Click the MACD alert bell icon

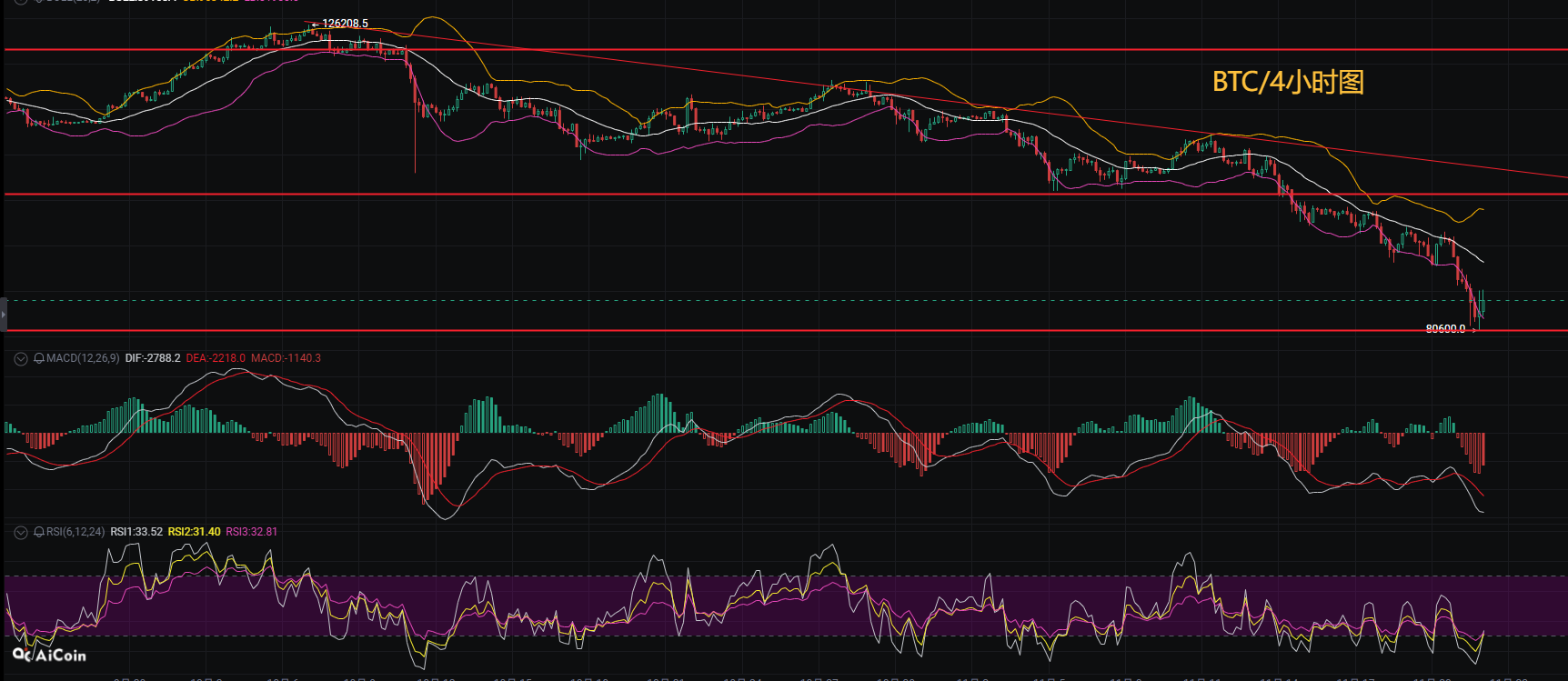[39, 358]
